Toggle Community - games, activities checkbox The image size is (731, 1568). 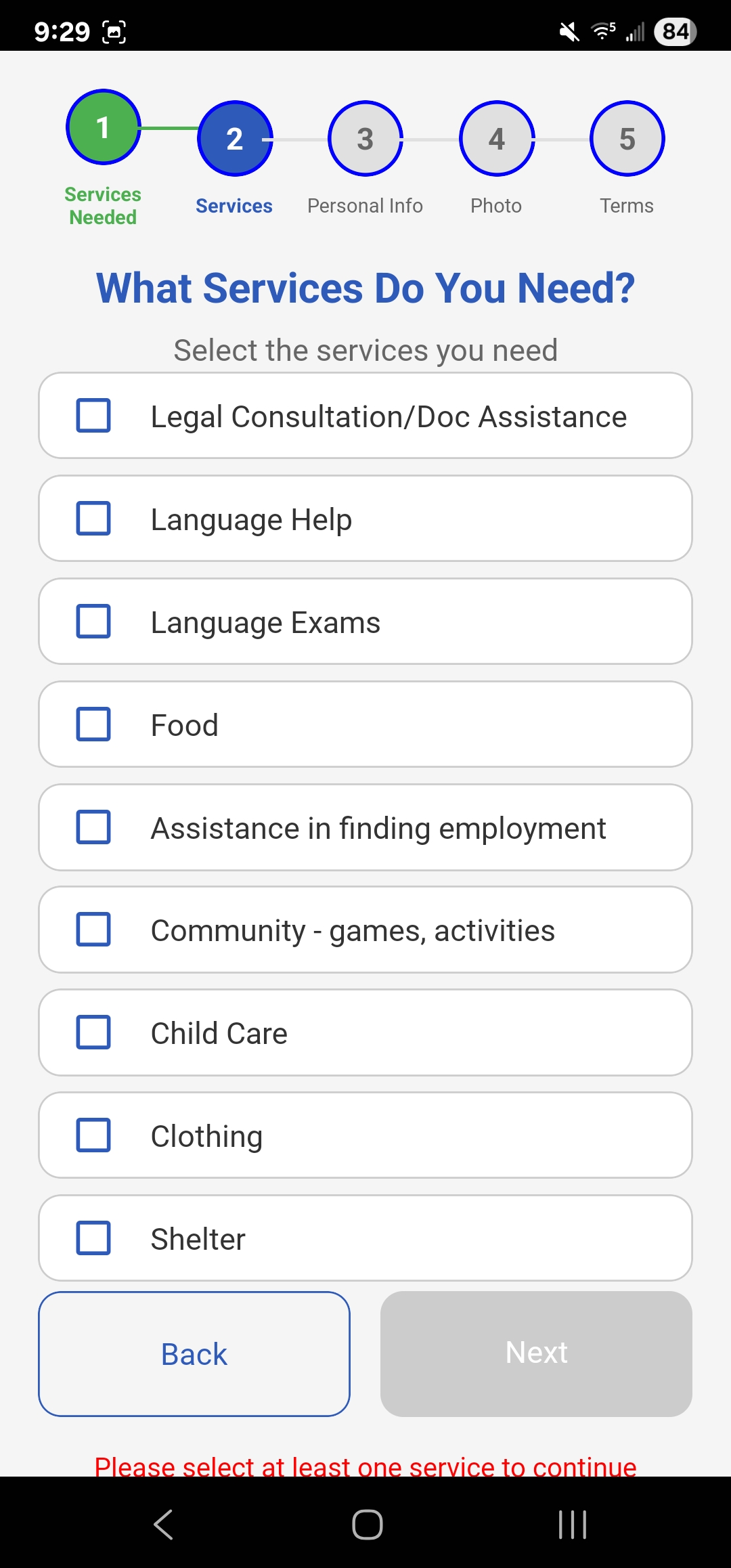[93, 930]
